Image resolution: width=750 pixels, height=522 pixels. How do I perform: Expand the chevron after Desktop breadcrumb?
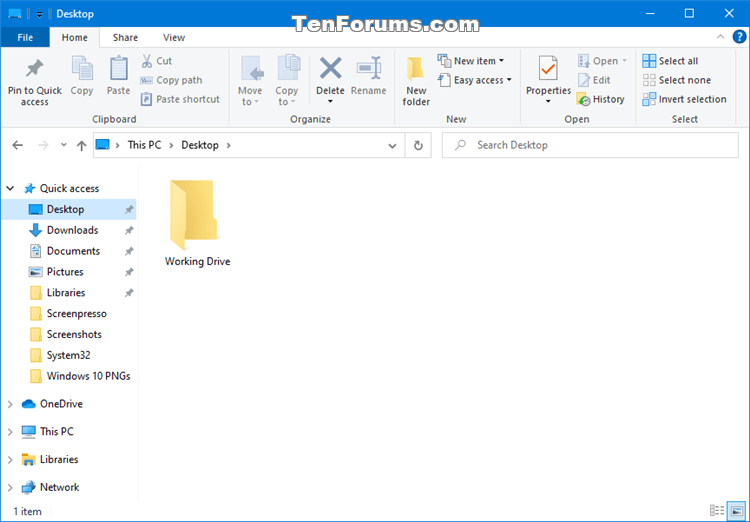pyautogui.click(x=229, y=145)
